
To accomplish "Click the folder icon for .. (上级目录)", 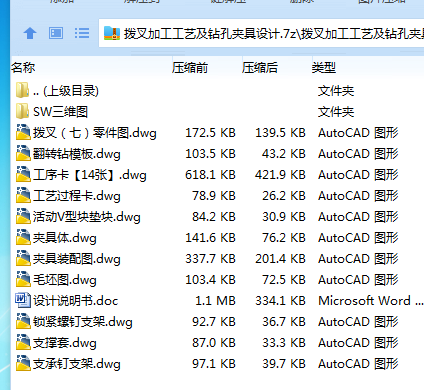I will pos(22,90).
